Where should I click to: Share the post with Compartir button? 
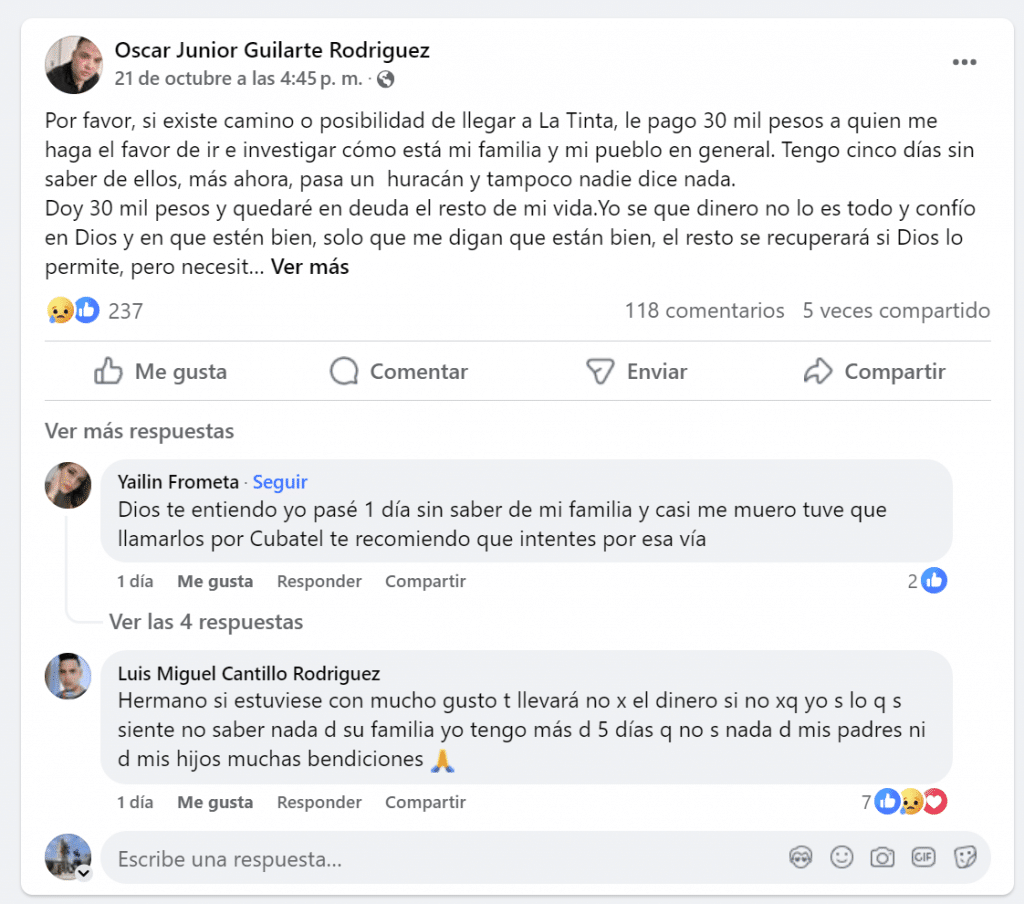click(x=874, y=371)
